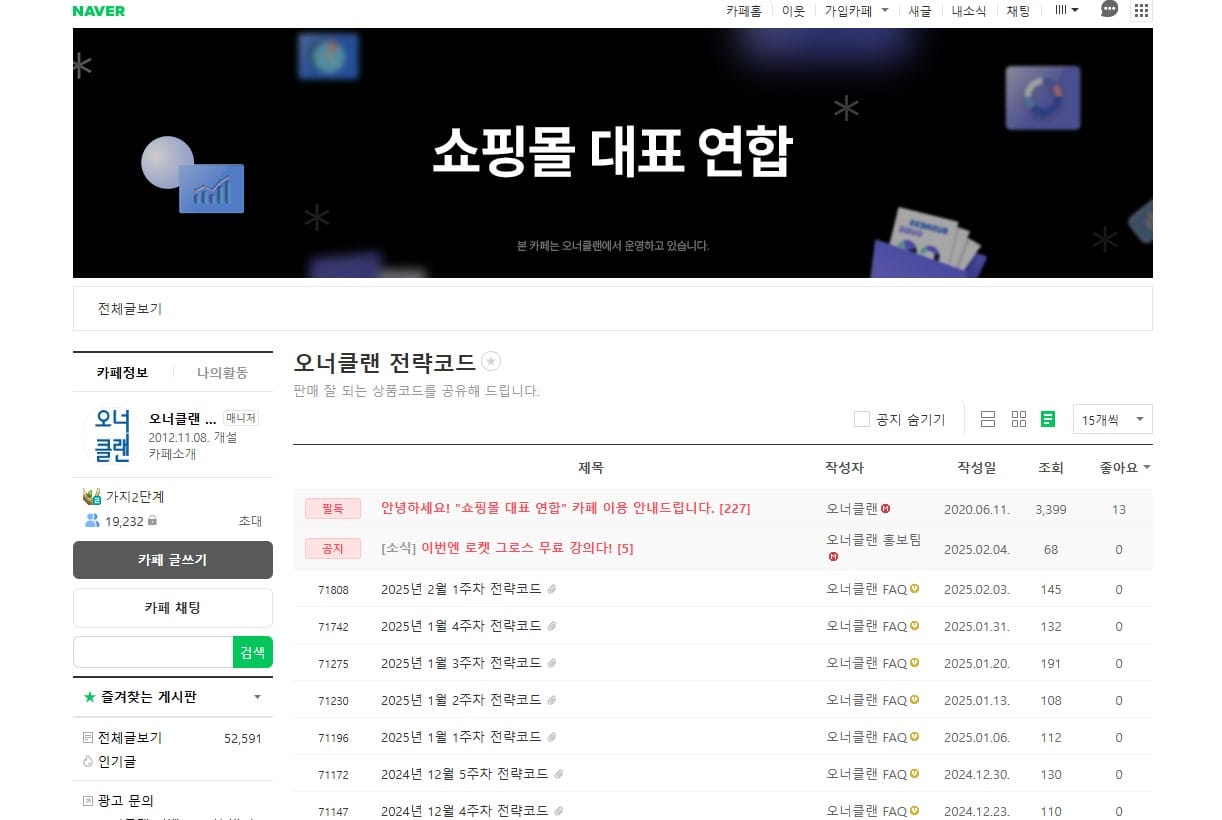The image size is (1222, 820).
Task: Click the 가지2단계 cafe rank icon
Action: [92, 497]
